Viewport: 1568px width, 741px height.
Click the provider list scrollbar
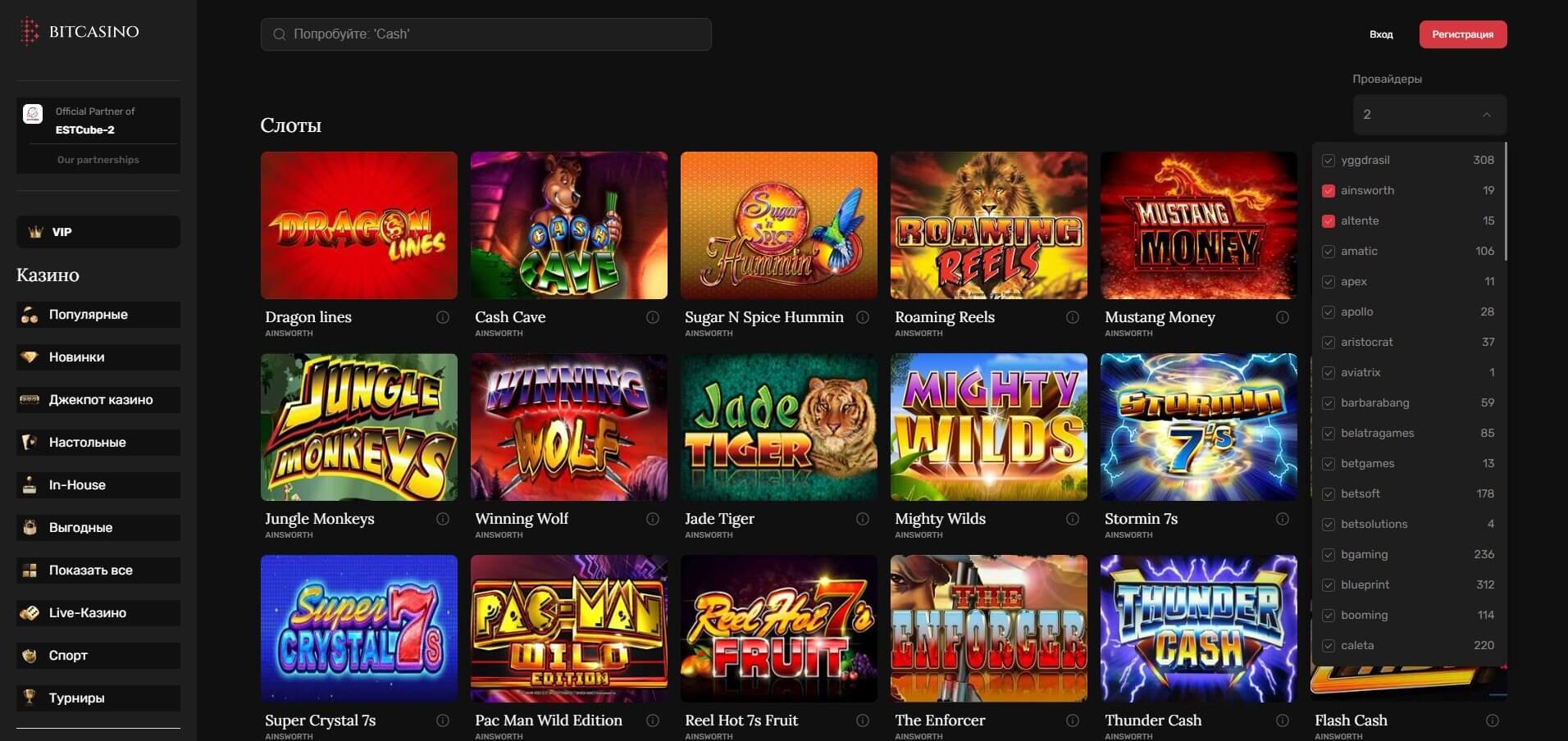point(1506,202)
